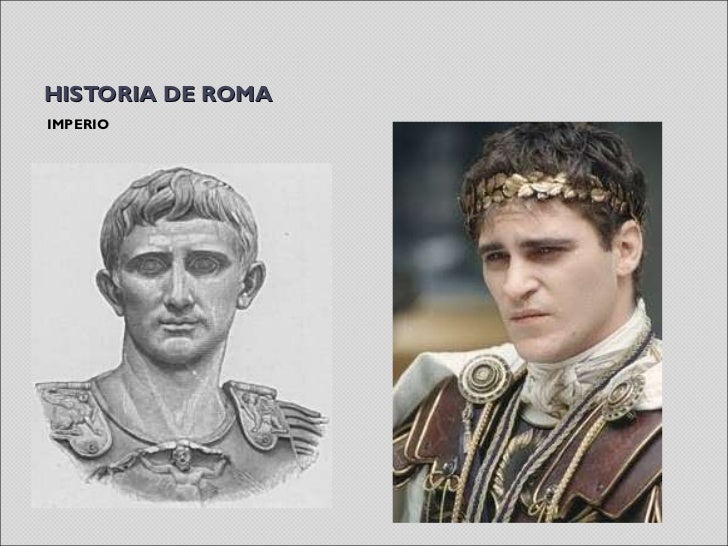The width and height of the screenshot is (728, 546).
Task: Select the color photo of laurel-crowned man
Action: 527,322
